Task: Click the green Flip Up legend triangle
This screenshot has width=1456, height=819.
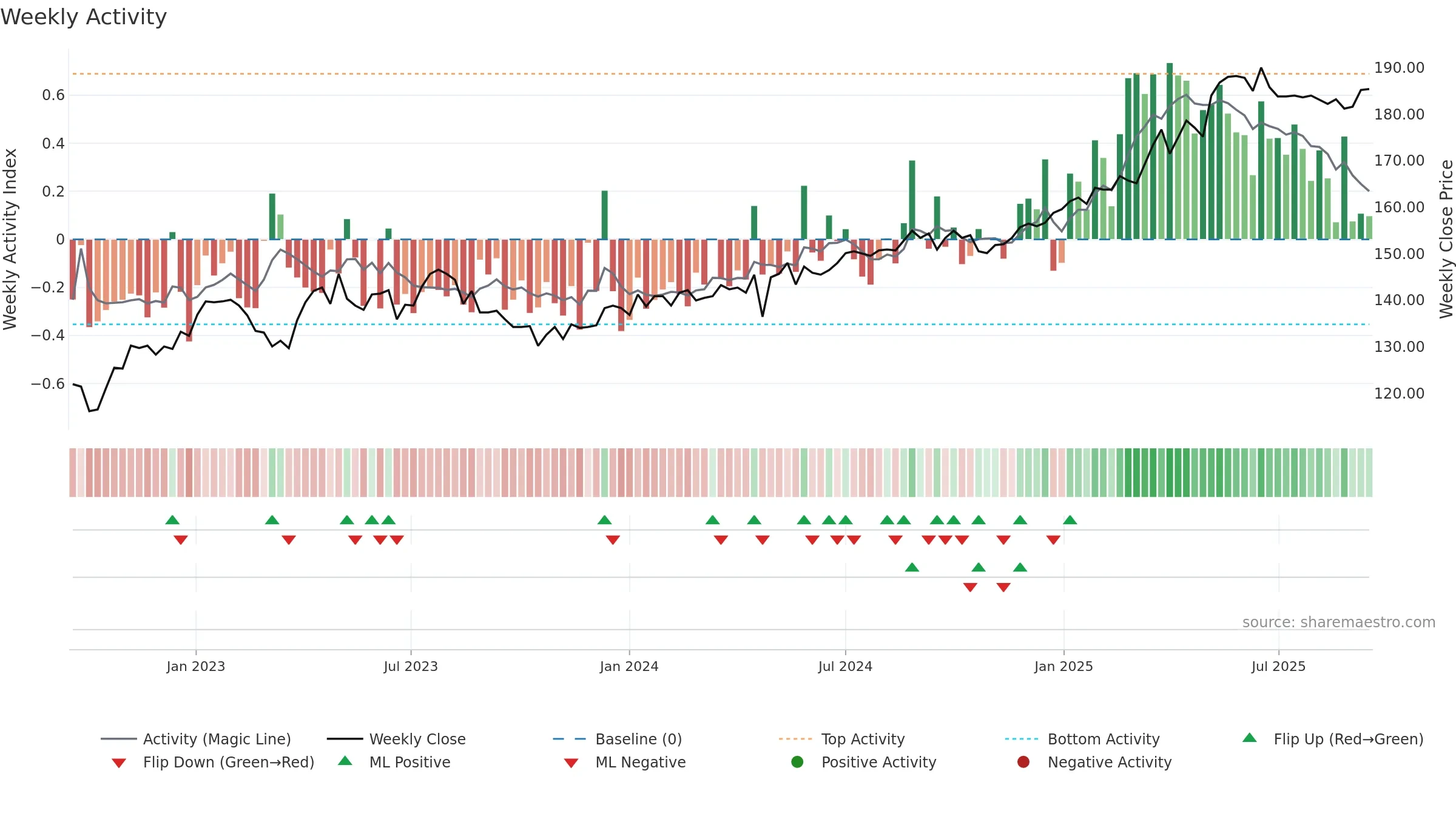Action: [x=1250, y=738]
